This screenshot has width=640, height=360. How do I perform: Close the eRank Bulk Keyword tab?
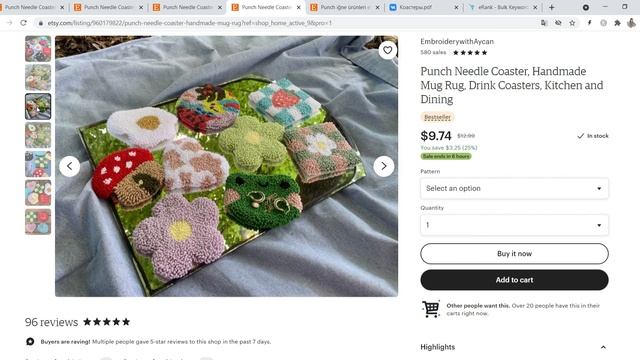coord(535,7)
